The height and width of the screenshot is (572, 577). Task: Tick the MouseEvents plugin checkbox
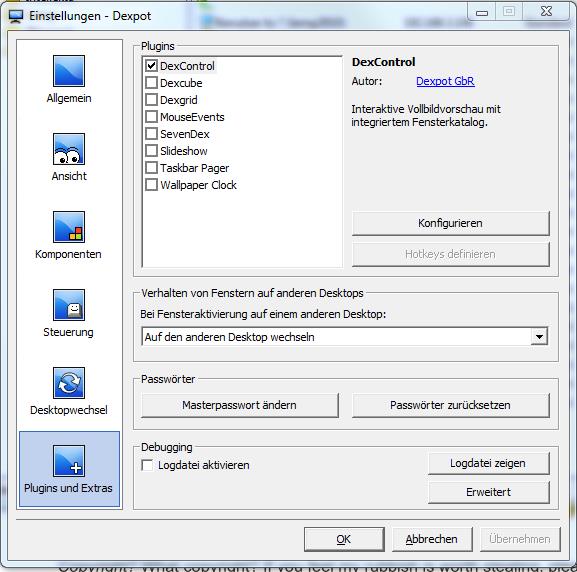point(151,117)
